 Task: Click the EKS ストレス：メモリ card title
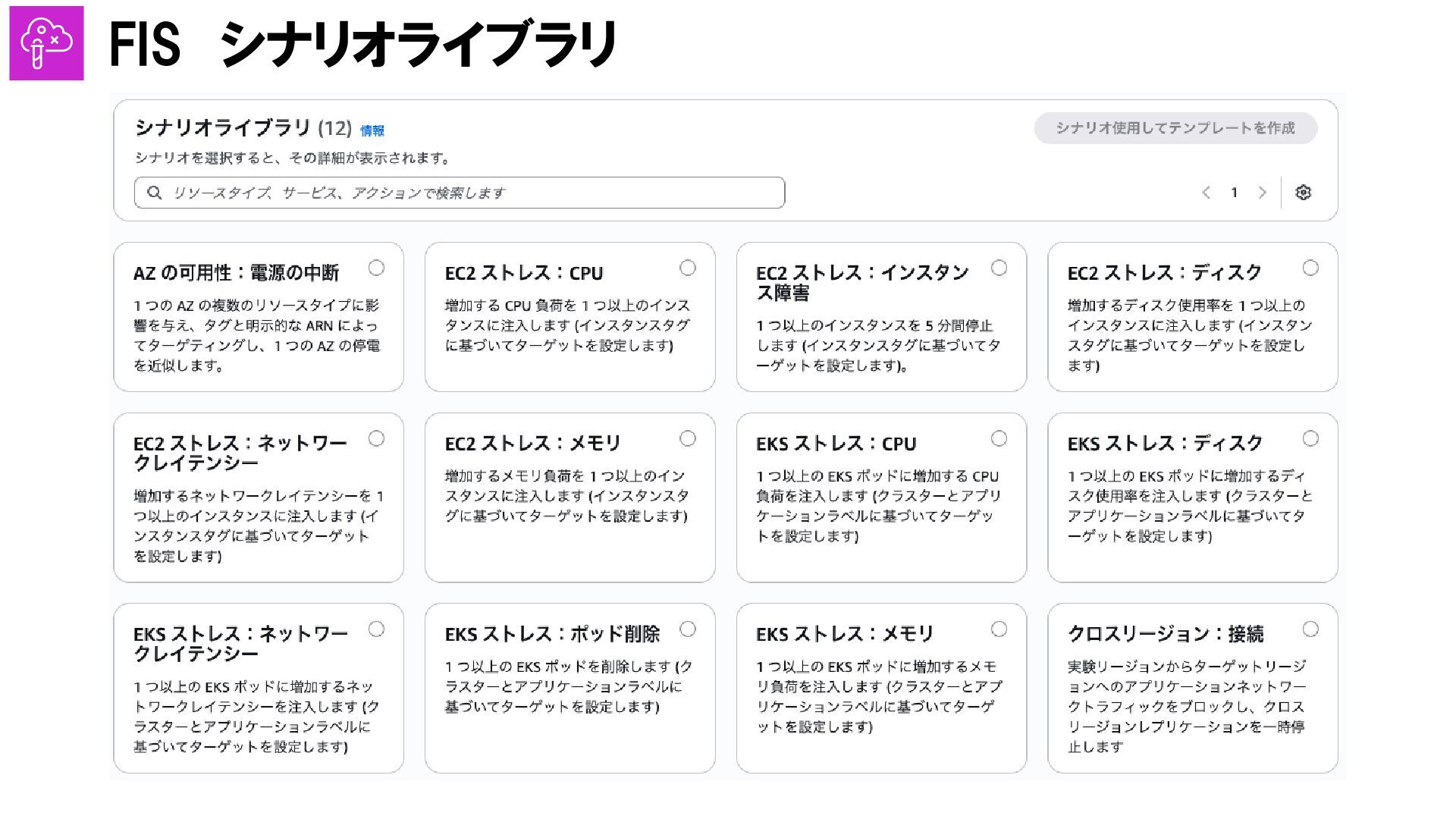click(845, 634)
